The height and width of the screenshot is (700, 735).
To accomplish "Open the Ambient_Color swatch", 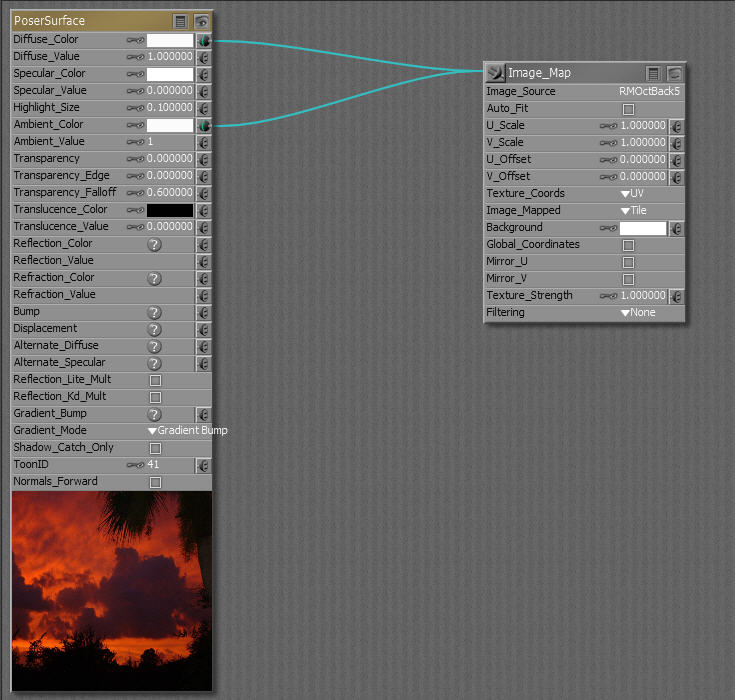I will point(170,126).
